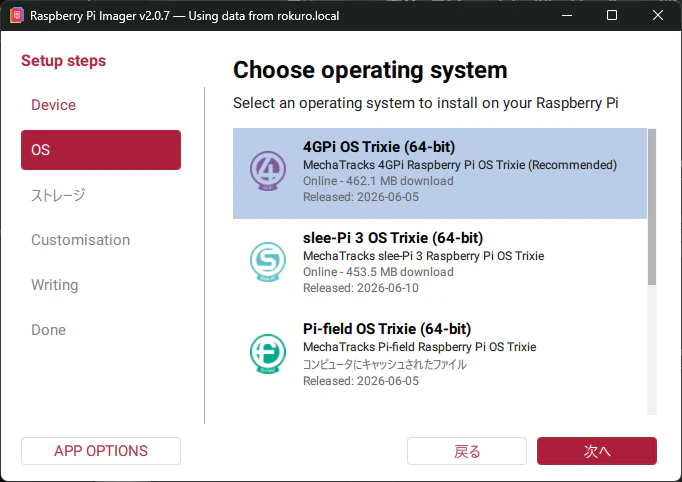Click the 次へ next button
Screen dimensions: 682x482
(x=597, y=451)
